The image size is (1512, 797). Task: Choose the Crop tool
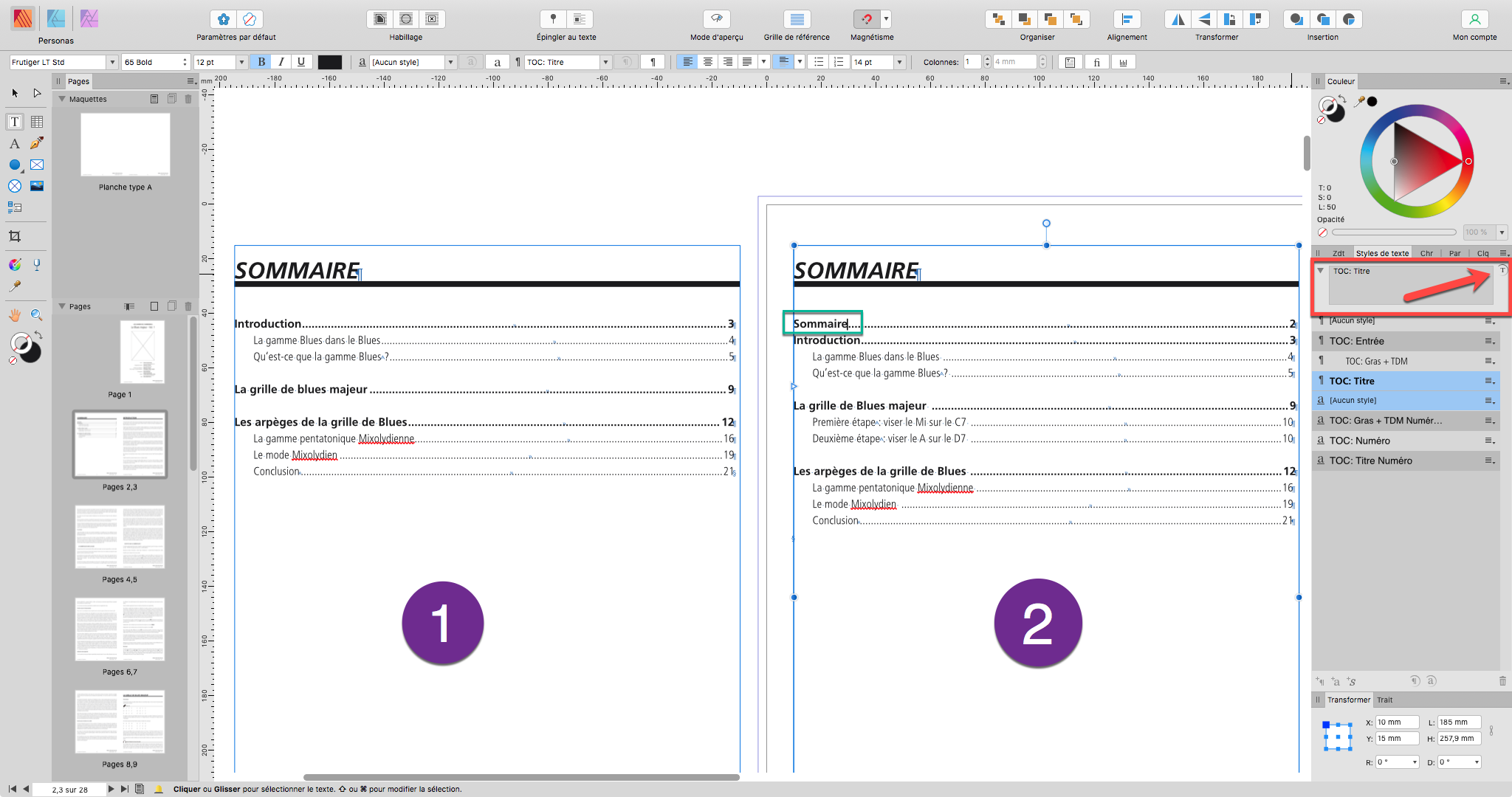coord(15,236)
